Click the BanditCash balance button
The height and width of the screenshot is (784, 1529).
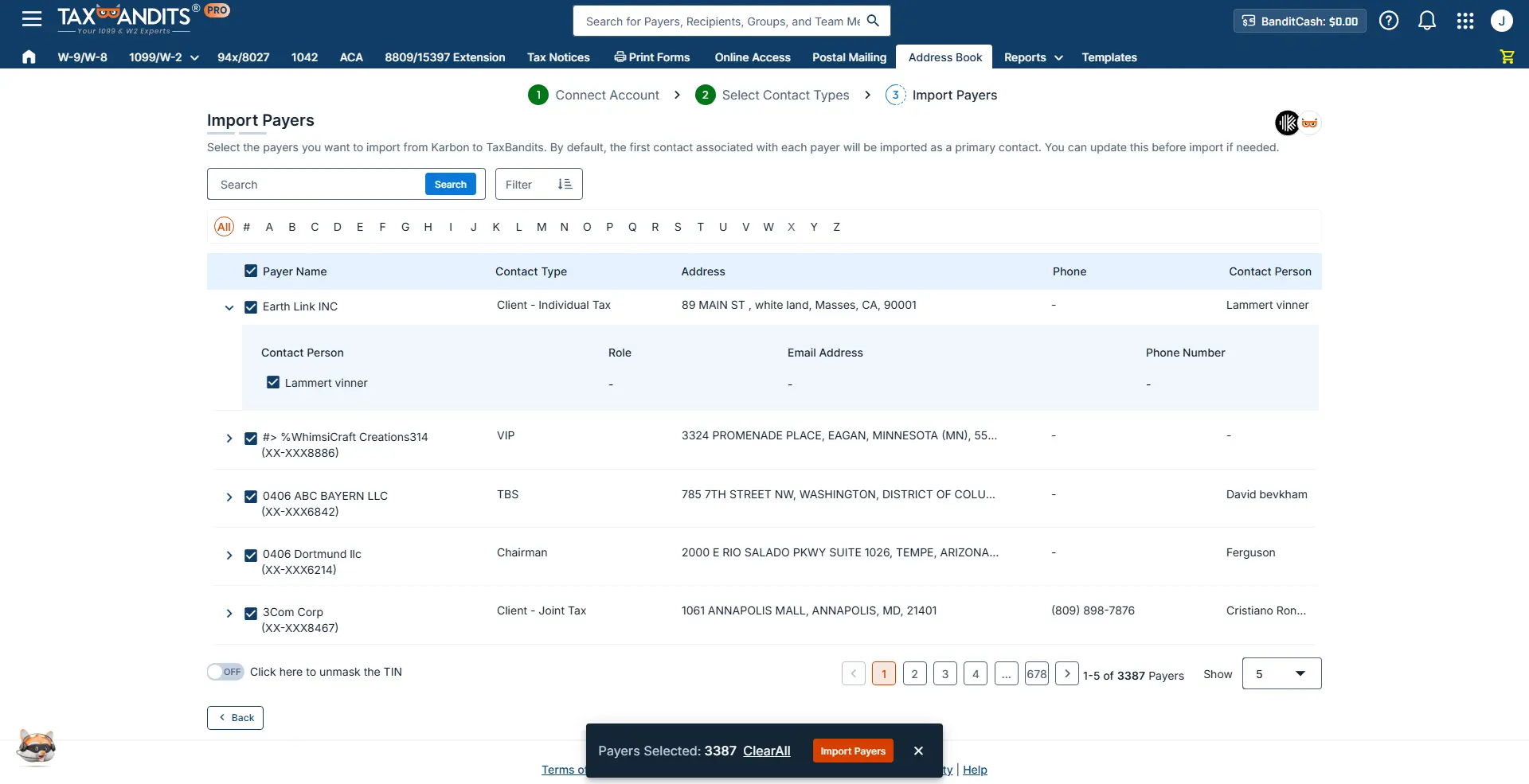(1300, 21)
